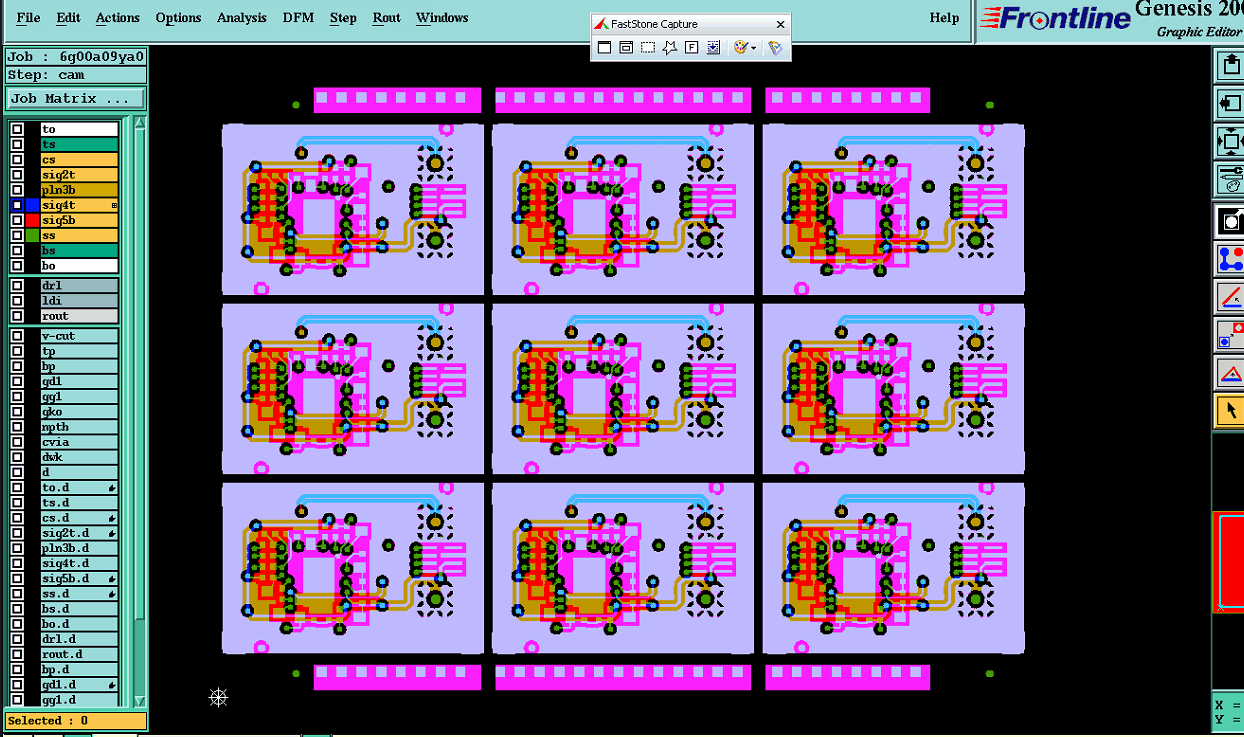Toggle checkbox for the 'ts' layer

(x=17, y=145)
